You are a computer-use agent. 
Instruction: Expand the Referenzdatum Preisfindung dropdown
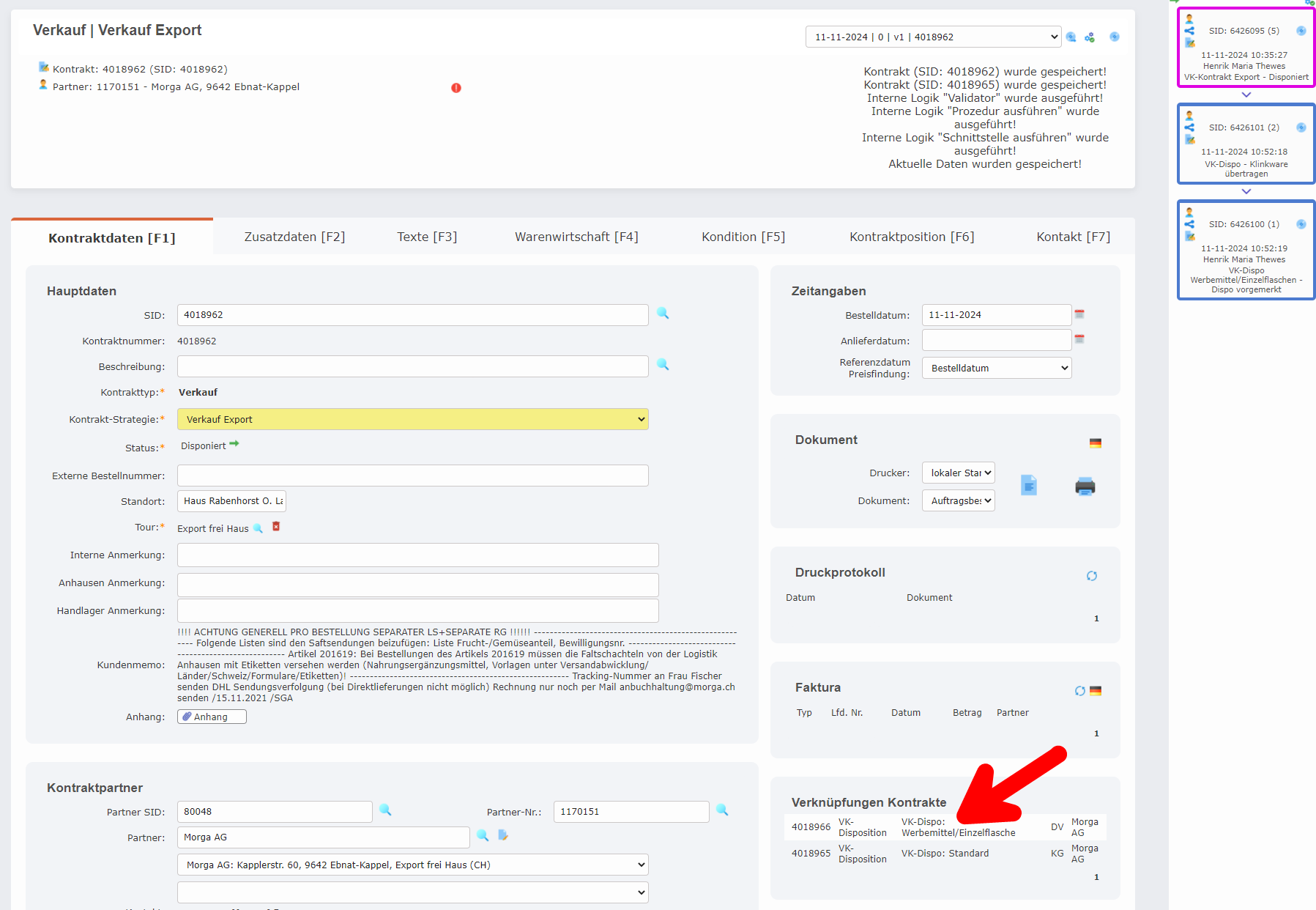[x=996, y=368]
